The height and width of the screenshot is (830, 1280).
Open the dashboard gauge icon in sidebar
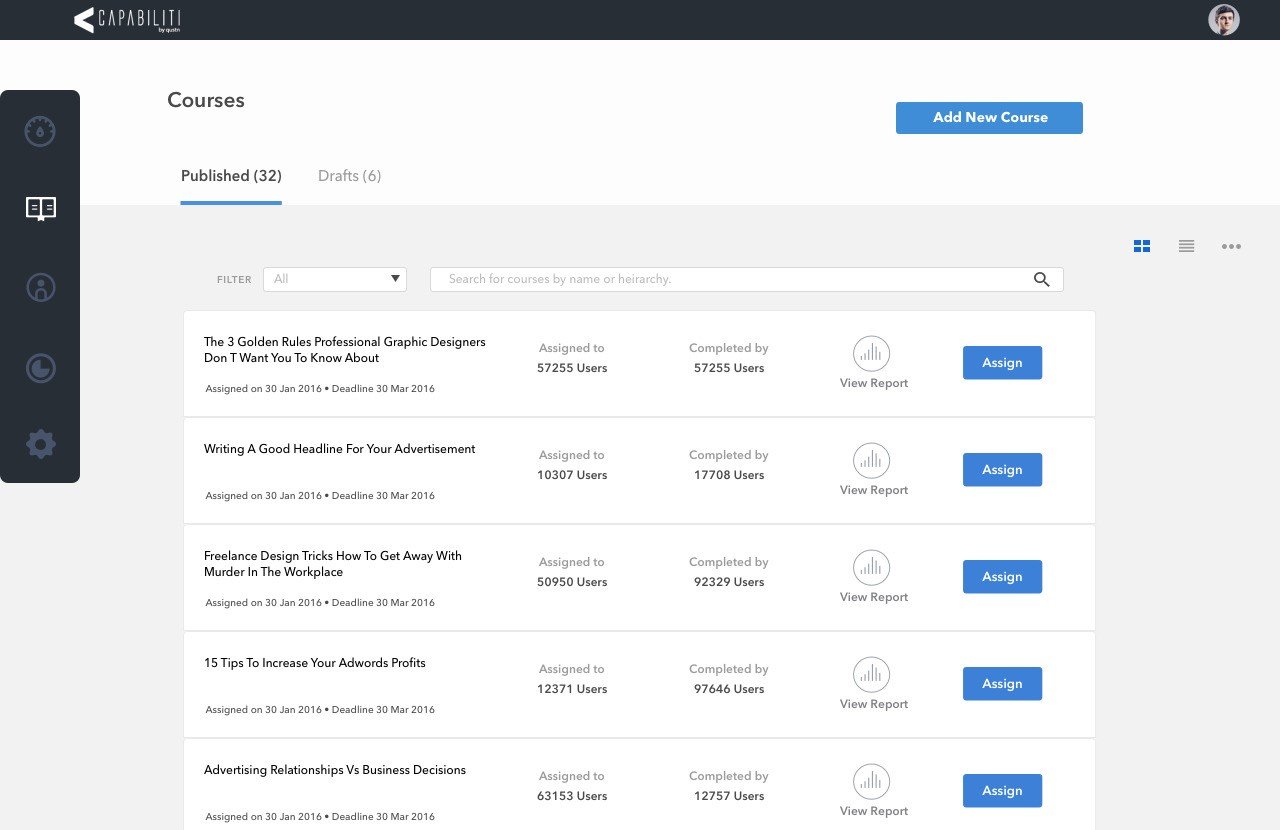pos(40,131)
